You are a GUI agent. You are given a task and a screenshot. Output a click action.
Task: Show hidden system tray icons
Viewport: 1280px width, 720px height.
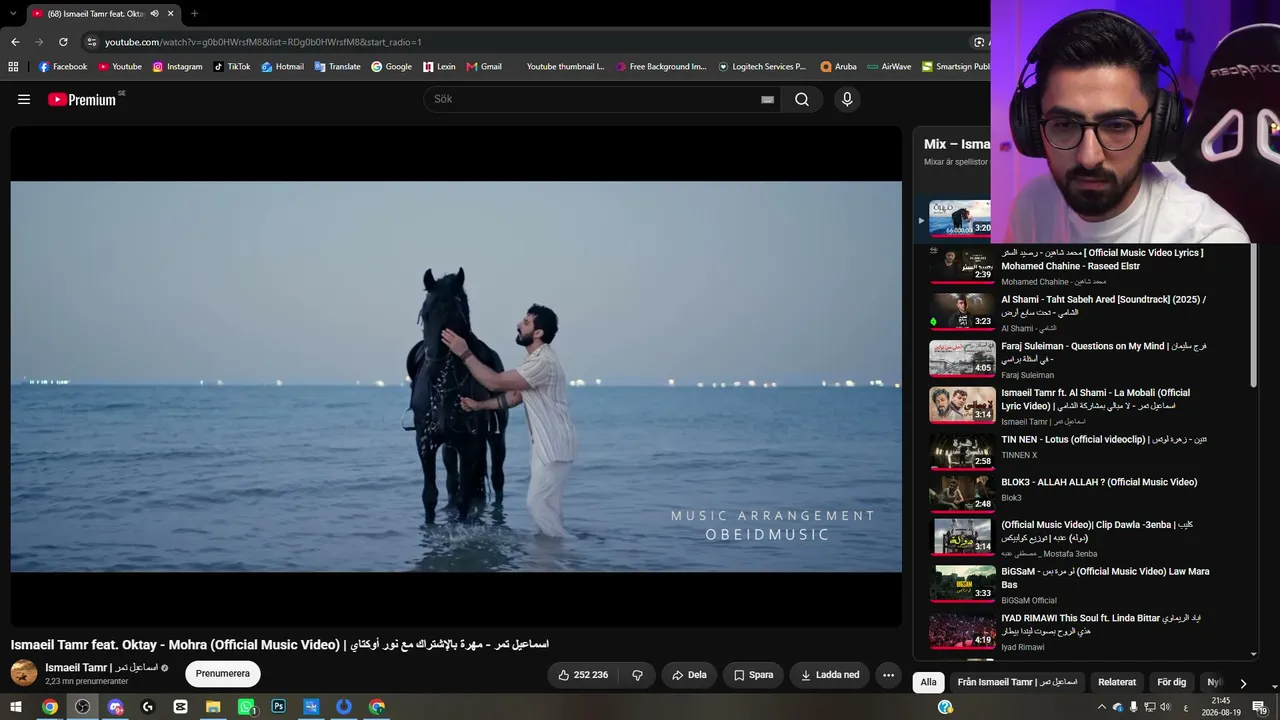point(1102,707)
